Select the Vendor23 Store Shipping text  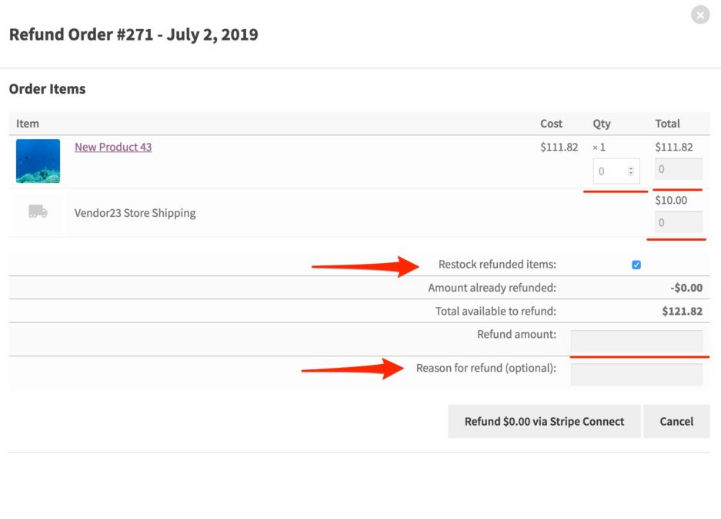click(135, 213)
